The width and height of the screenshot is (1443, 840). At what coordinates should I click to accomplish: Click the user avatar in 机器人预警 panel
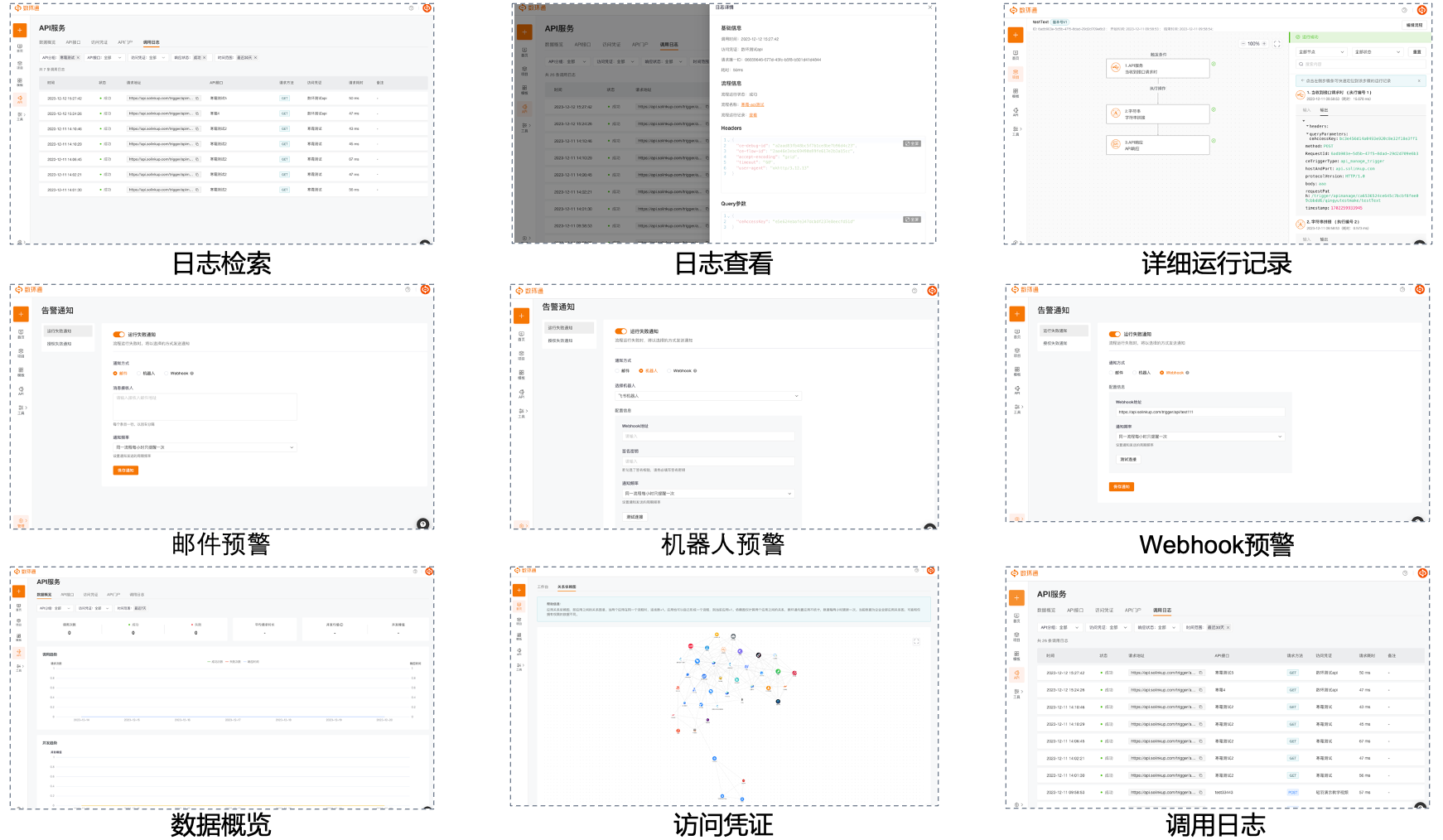932,291
